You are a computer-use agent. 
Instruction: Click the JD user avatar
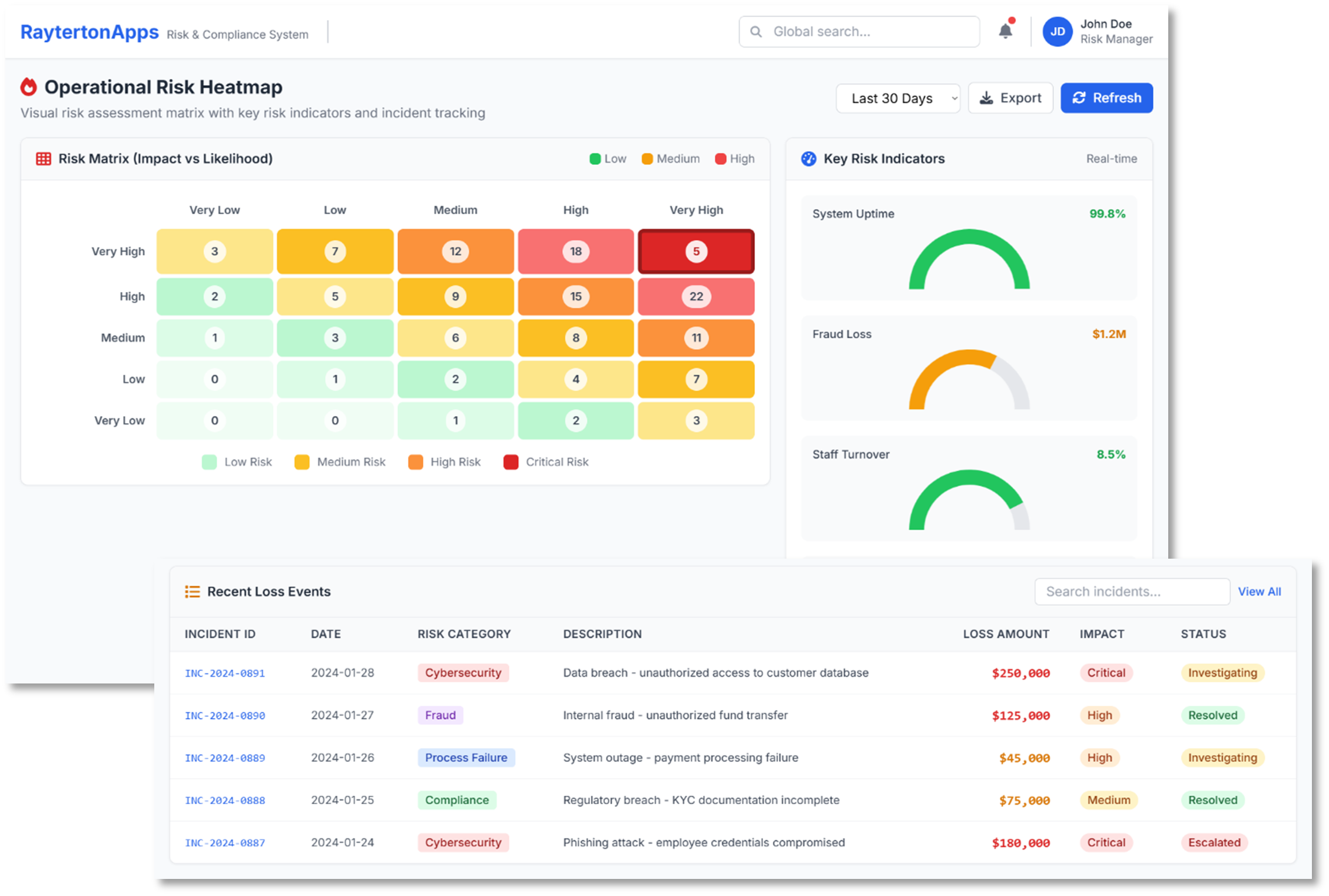1057,32
